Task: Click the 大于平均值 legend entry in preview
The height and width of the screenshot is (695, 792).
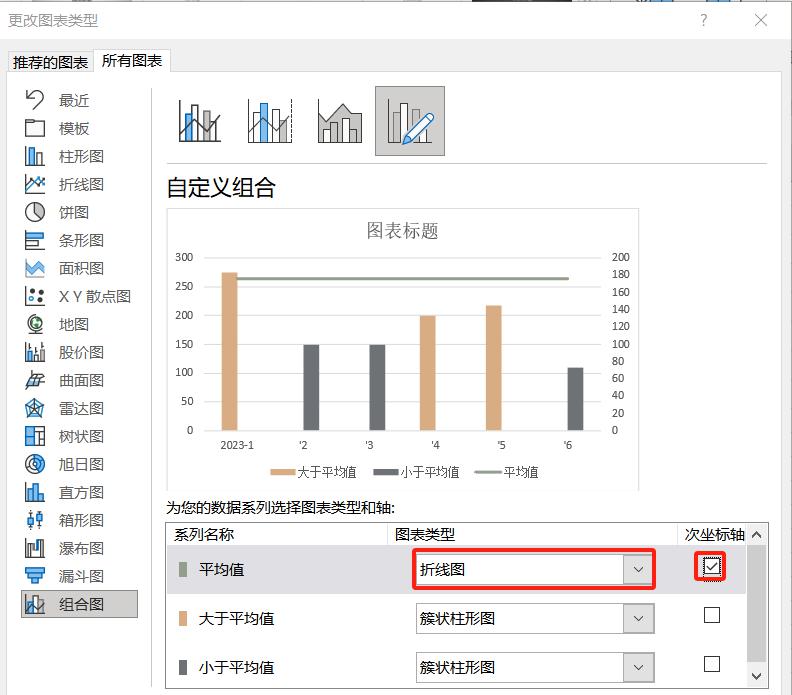Action: pos(313,472)
